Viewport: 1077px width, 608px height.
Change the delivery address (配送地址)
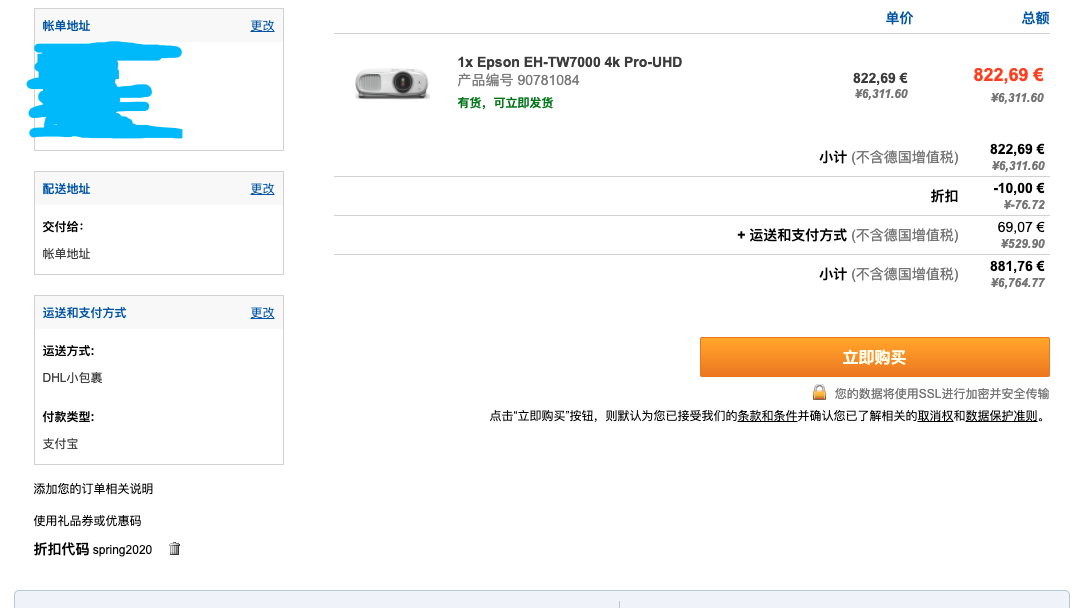[262, 188]
